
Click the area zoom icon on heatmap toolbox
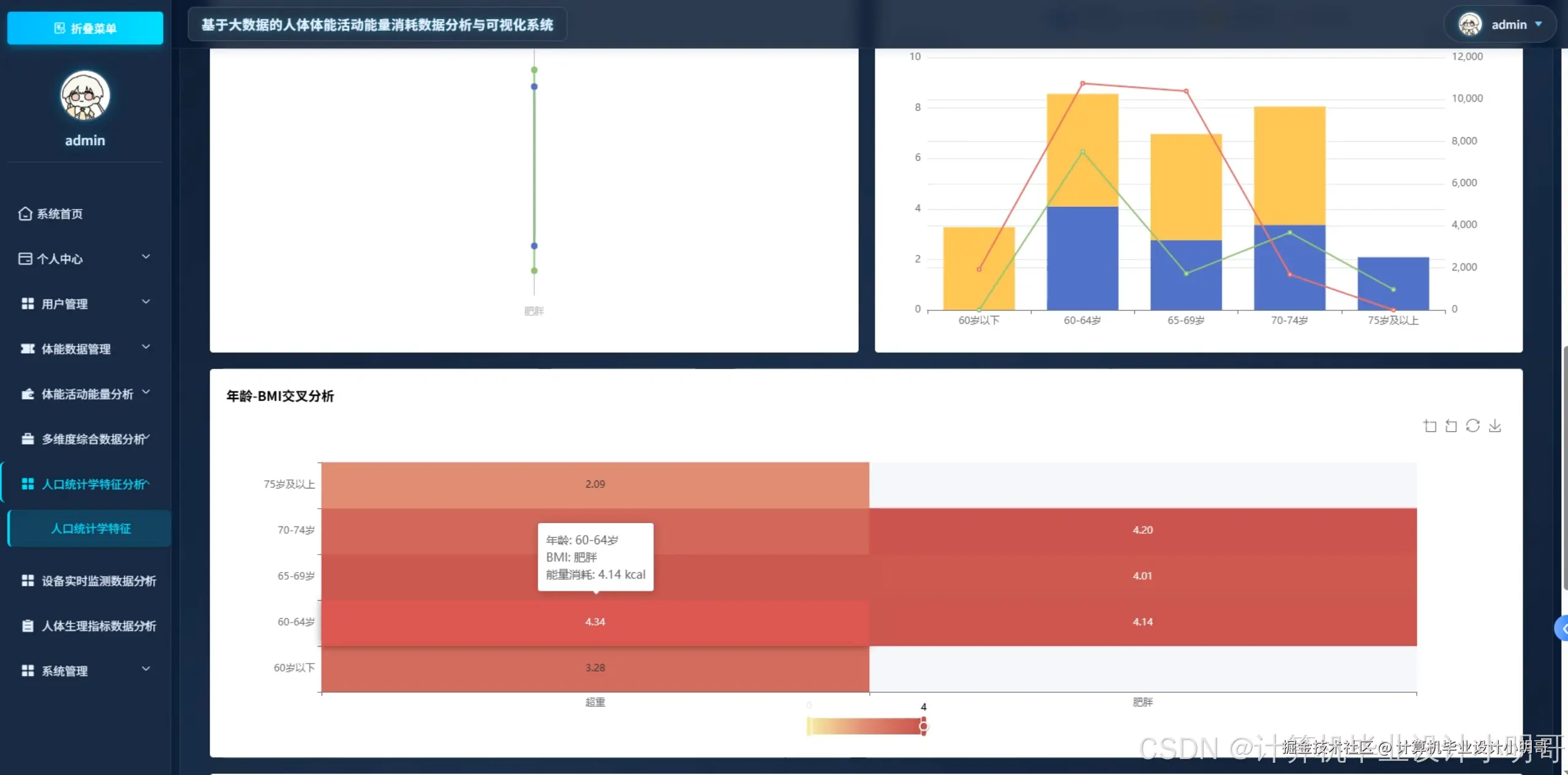pos(1430,426)
